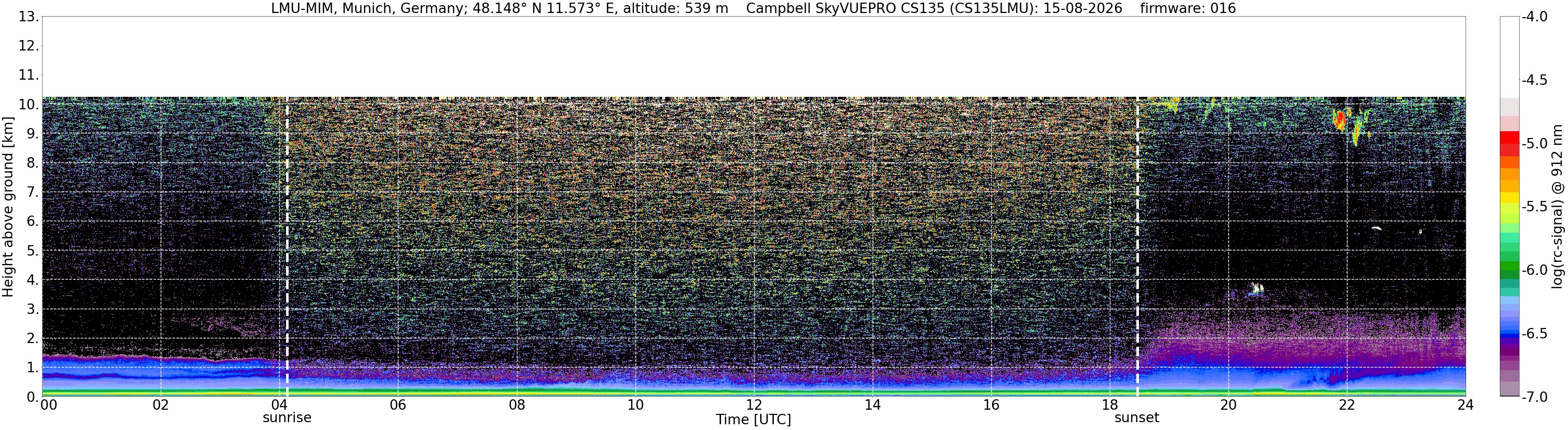
Task: Click the 'sunrise' label below the axis
Action: coord(287,418)
